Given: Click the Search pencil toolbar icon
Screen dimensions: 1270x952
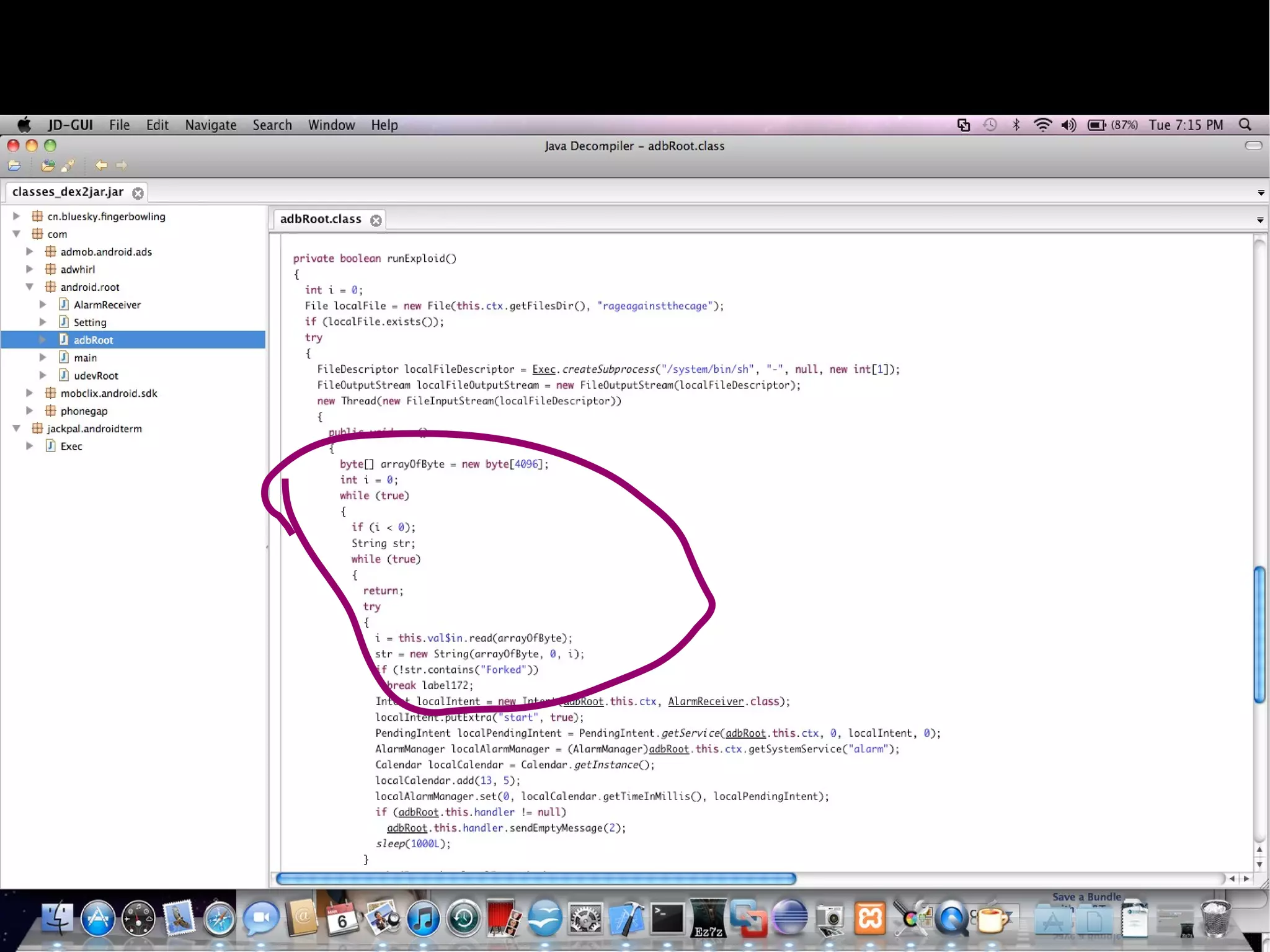Looking at the screenshot, I should point(68,166).
